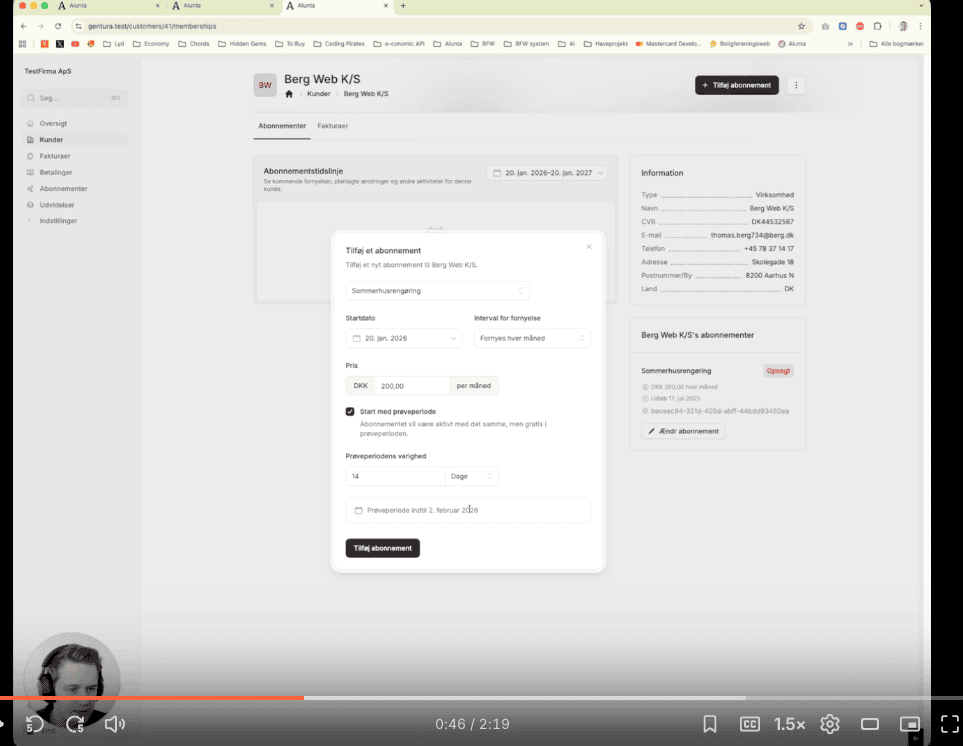Enter fullscreen mode on the video

[x=949, y=724]
